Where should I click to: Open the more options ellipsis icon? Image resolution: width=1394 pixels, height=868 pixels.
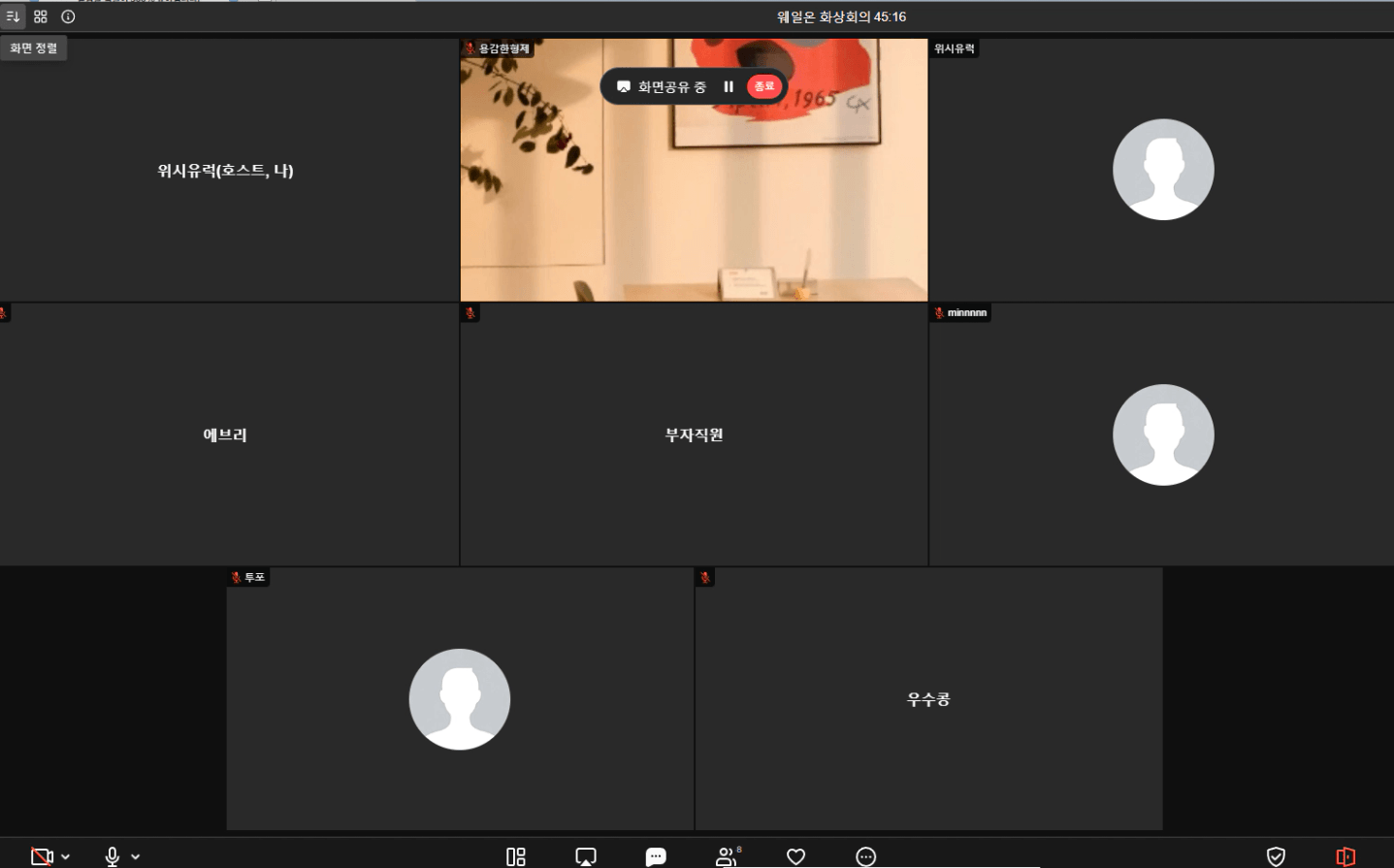point(866,856)
